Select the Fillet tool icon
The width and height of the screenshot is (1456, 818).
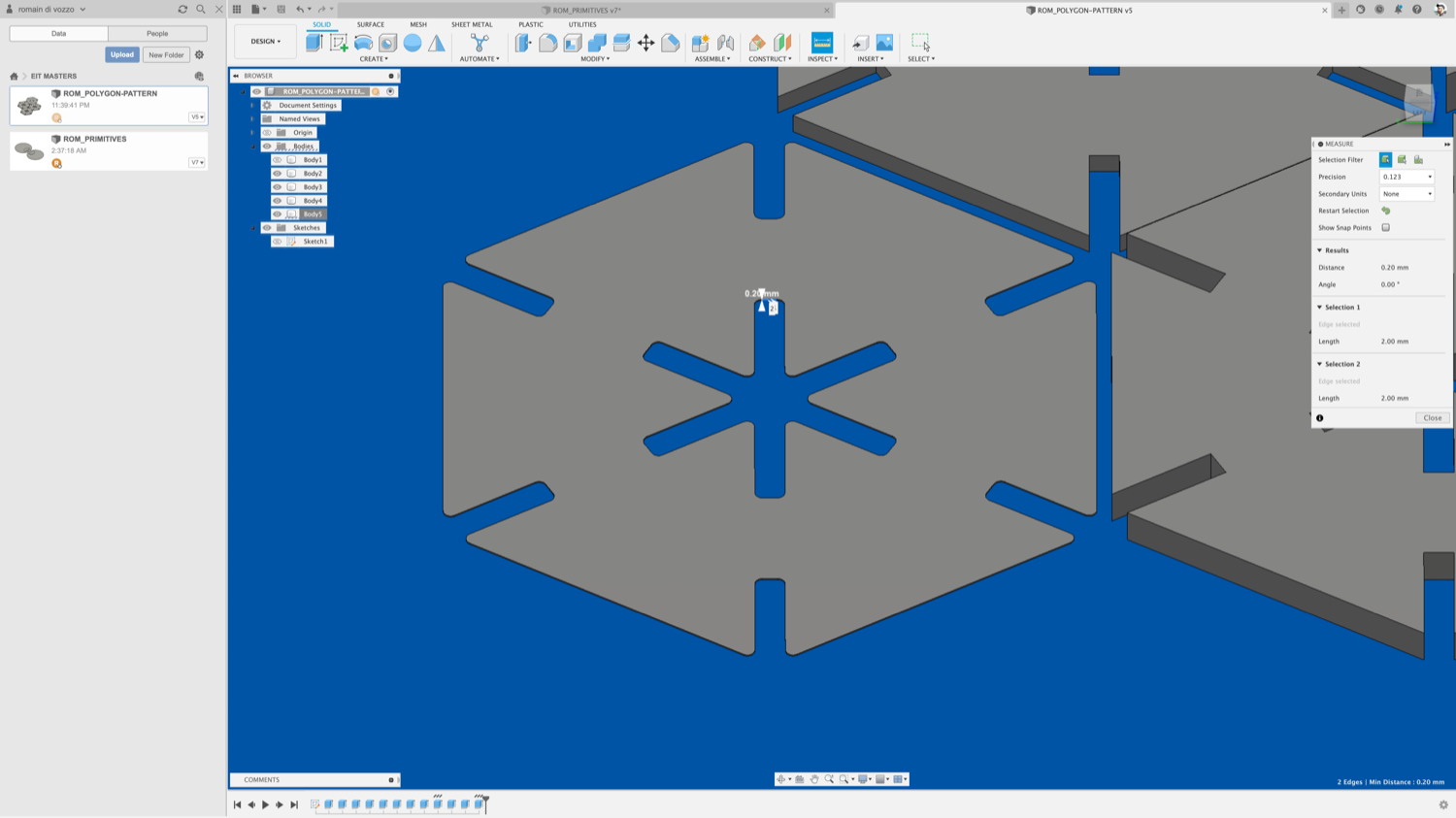[547, 42]
